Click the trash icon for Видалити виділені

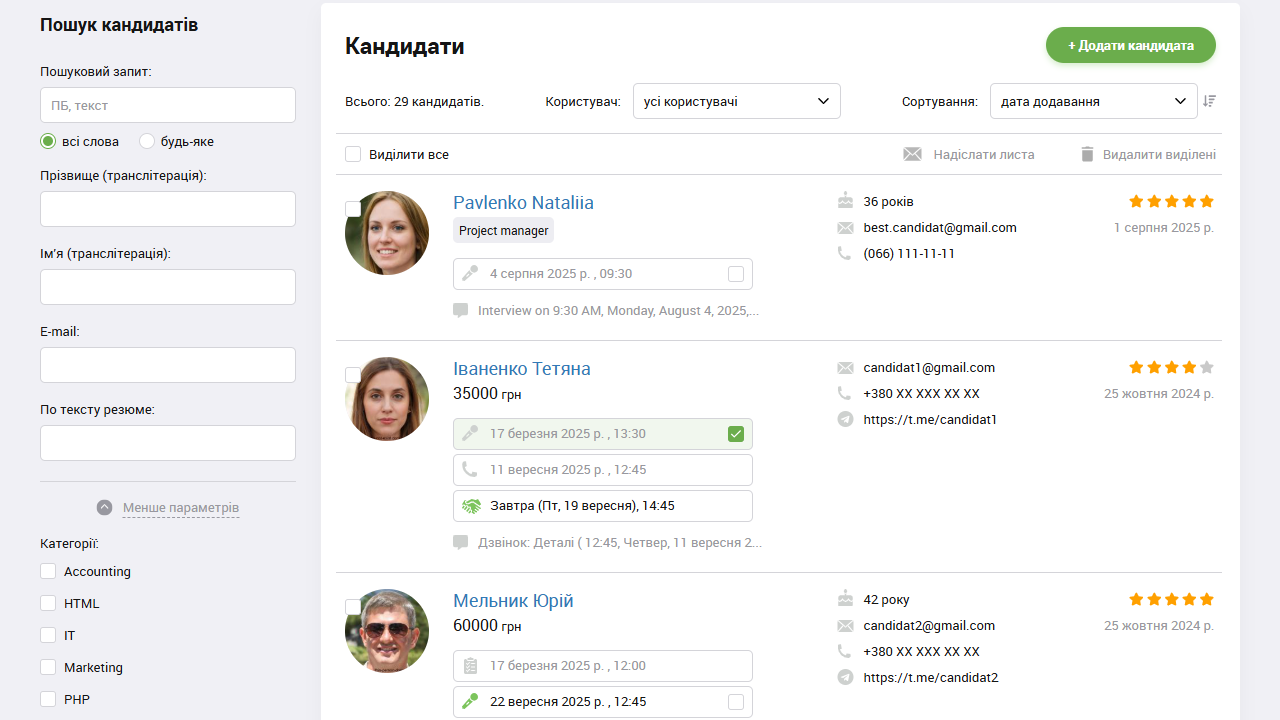[x=1088, y=155]
